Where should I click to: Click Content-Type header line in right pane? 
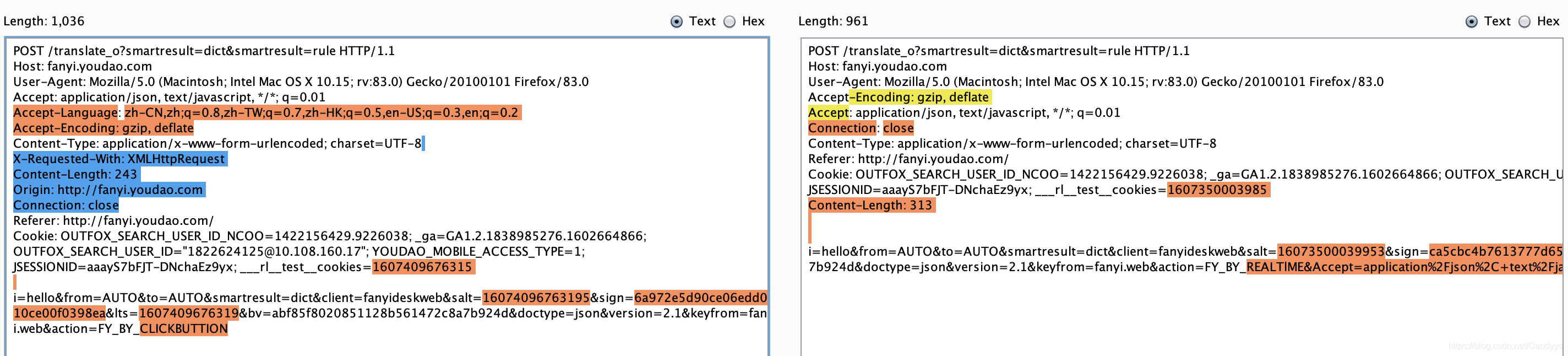[1012, 143]
